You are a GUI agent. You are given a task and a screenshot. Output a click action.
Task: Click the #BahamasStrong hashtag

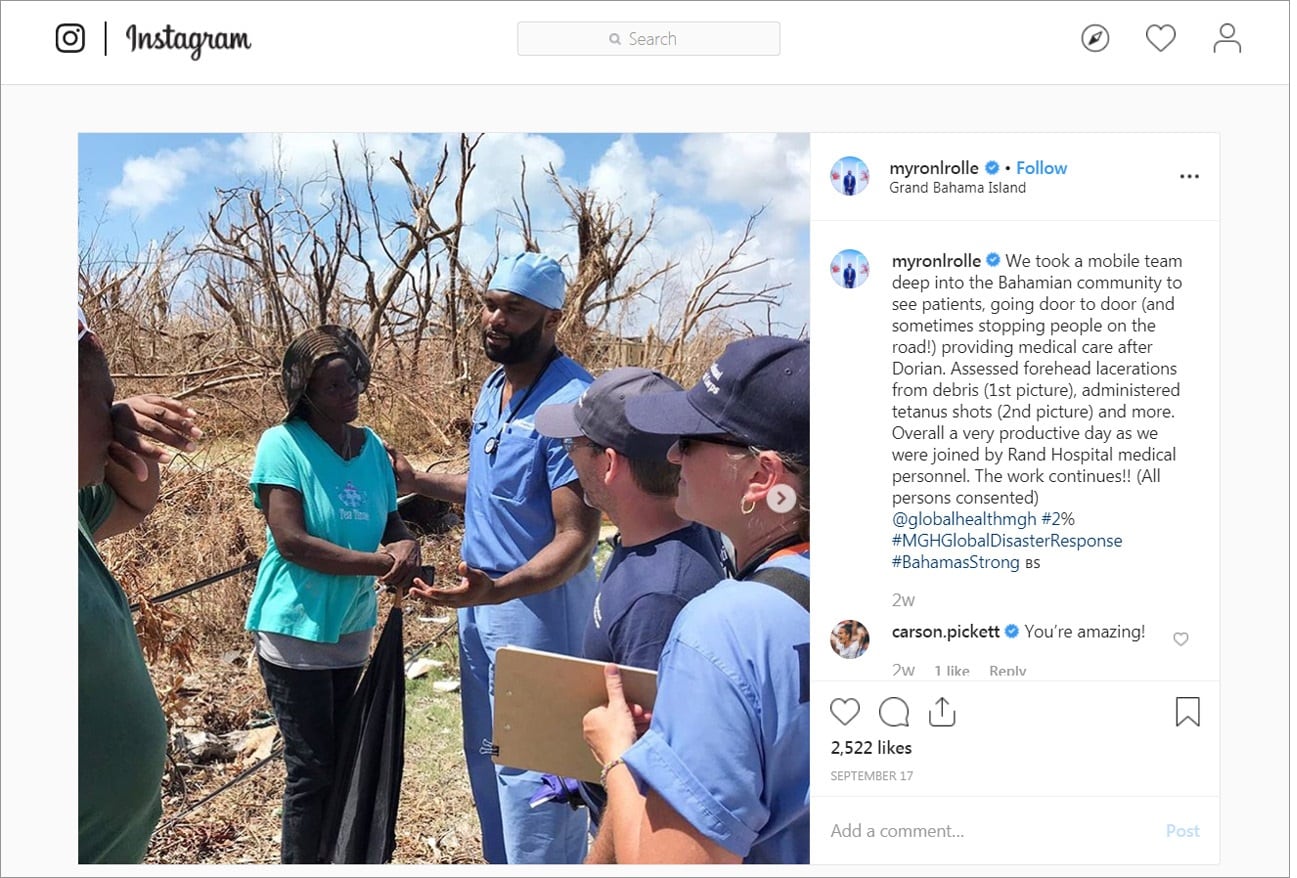pyautogui.click(x=956, y=562)
